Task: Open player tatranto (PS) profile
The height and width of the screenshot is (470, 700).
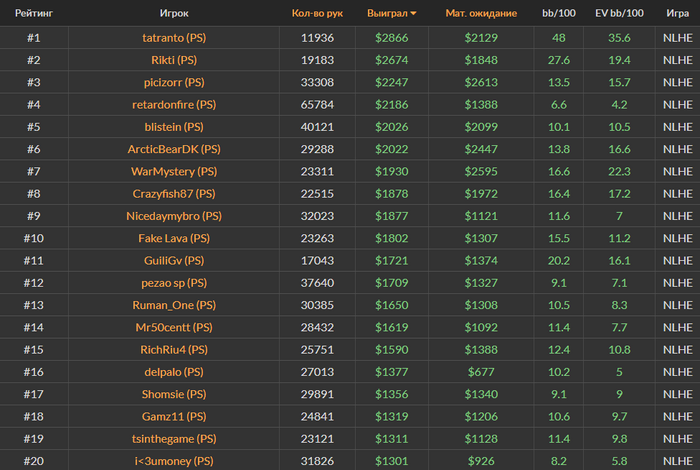Action: click(x=174, y=37)
